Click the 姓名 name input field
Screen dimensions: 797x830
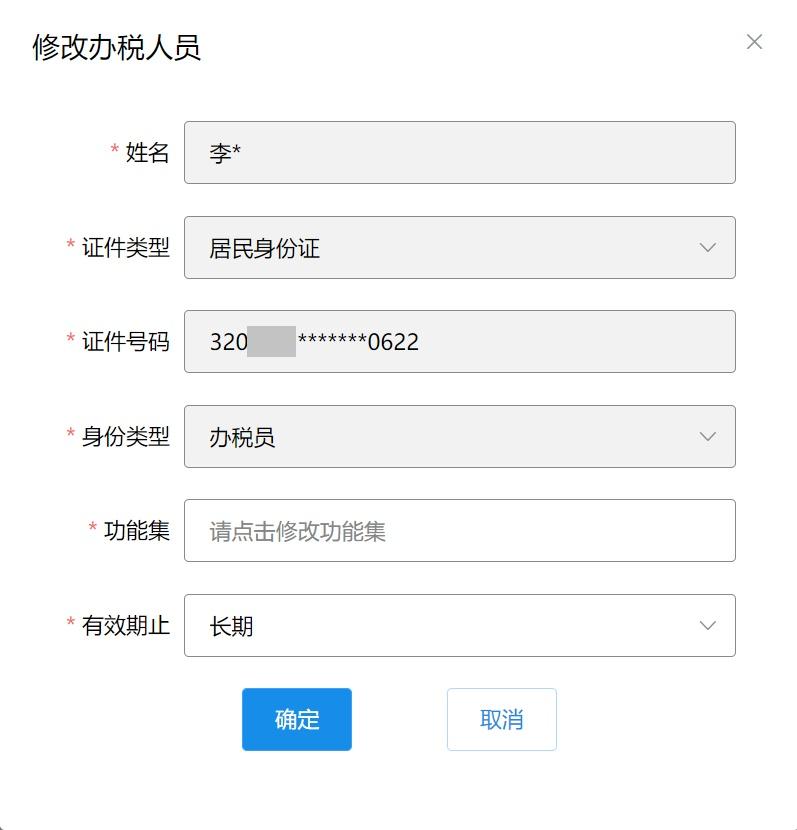coord(459,153)
